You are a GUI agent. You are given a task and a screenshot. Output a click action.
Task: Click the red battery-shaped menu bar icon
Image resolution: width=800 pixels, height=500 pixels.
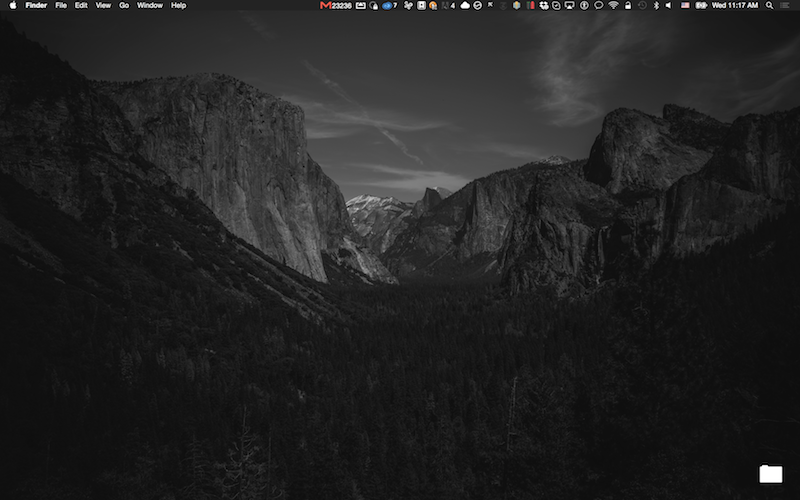[x=530, y=6]
